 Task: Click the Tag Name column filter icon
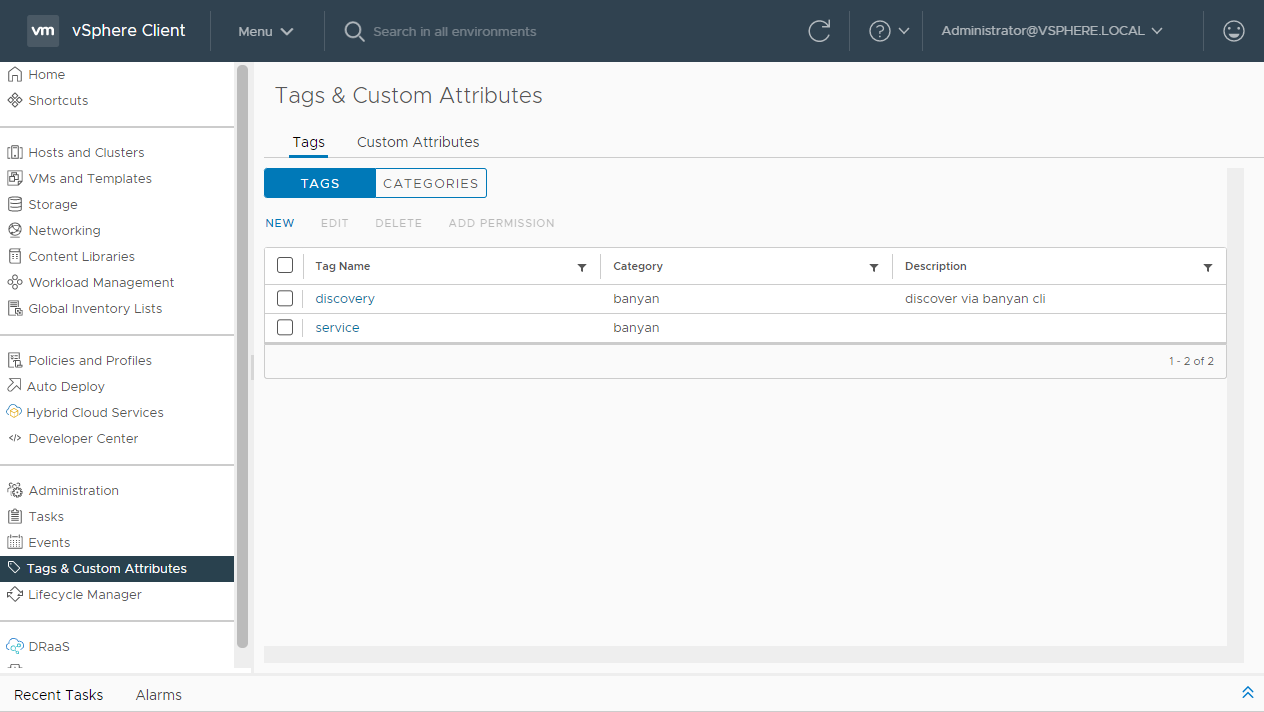tap(582, 268)
